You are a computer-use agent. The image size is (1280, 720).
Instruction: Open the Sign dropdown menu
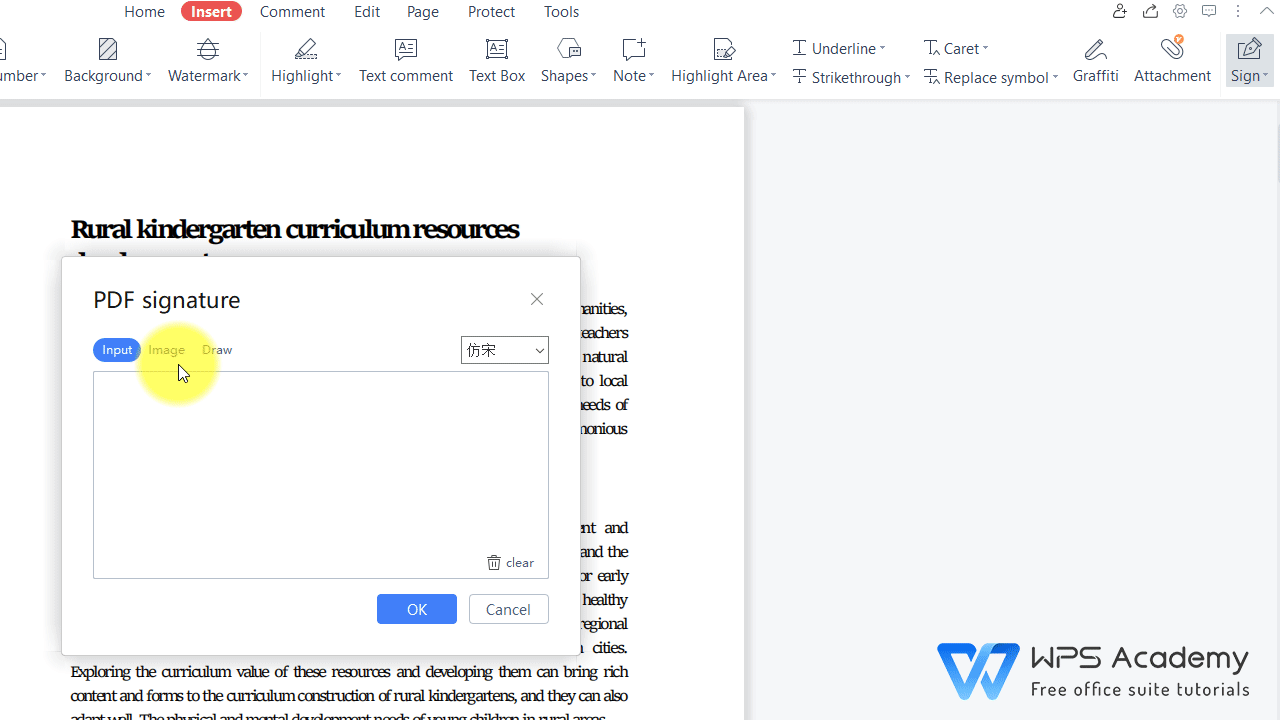coord(1249,60)
